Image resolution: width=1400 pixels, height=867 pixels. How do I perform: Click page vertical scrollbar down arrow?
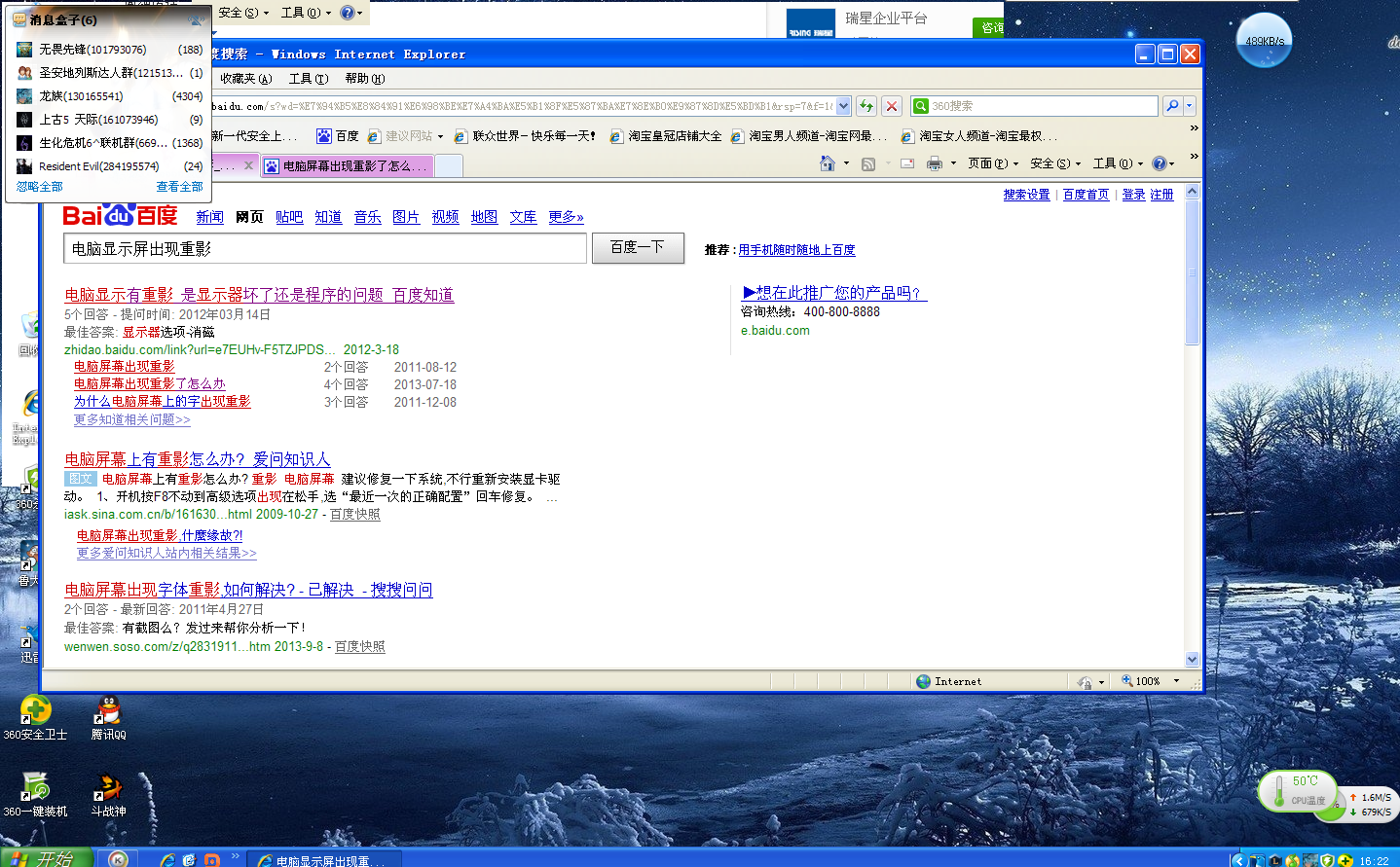click(x=1192, y=659)
